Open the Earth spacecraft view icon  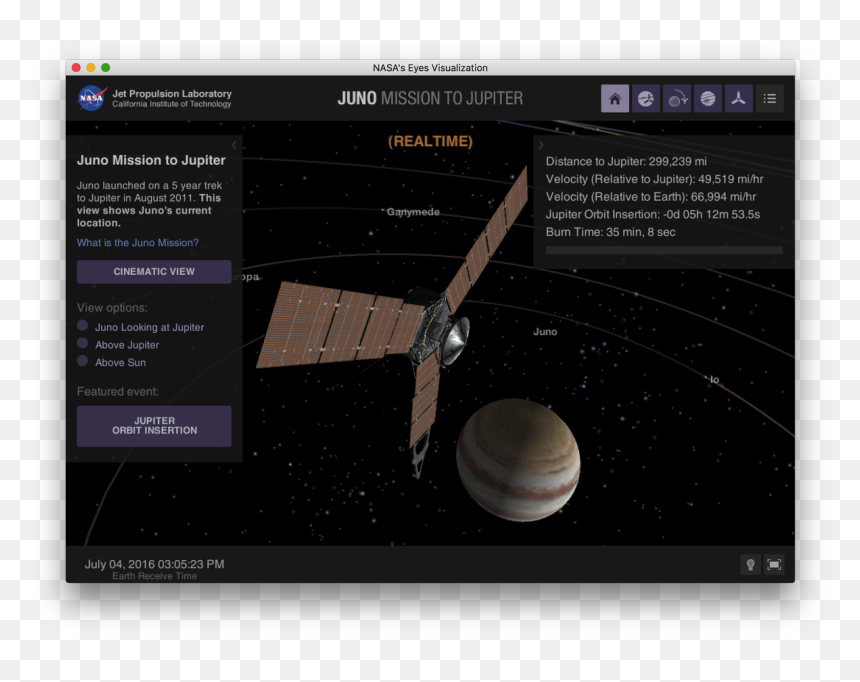646,99
